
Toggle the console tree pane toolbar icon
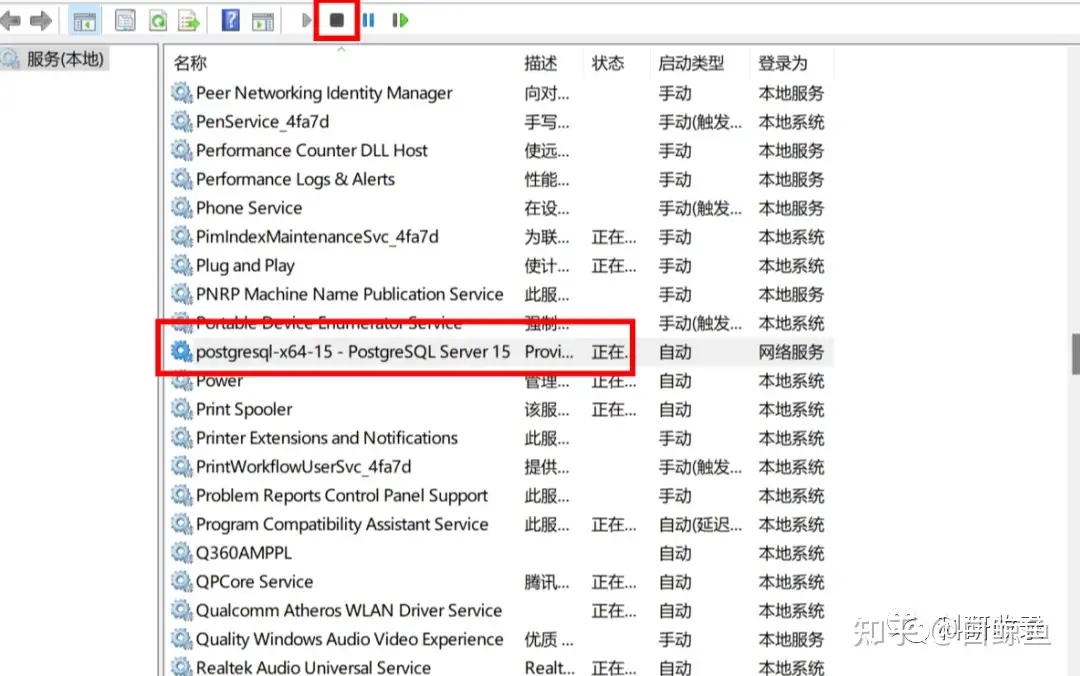pos(85,21)
